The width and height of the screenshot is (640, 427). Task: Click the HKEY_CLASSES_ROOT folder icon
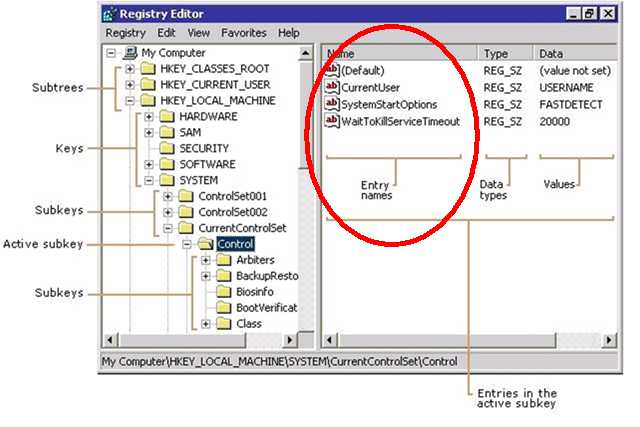click(148, 68)
